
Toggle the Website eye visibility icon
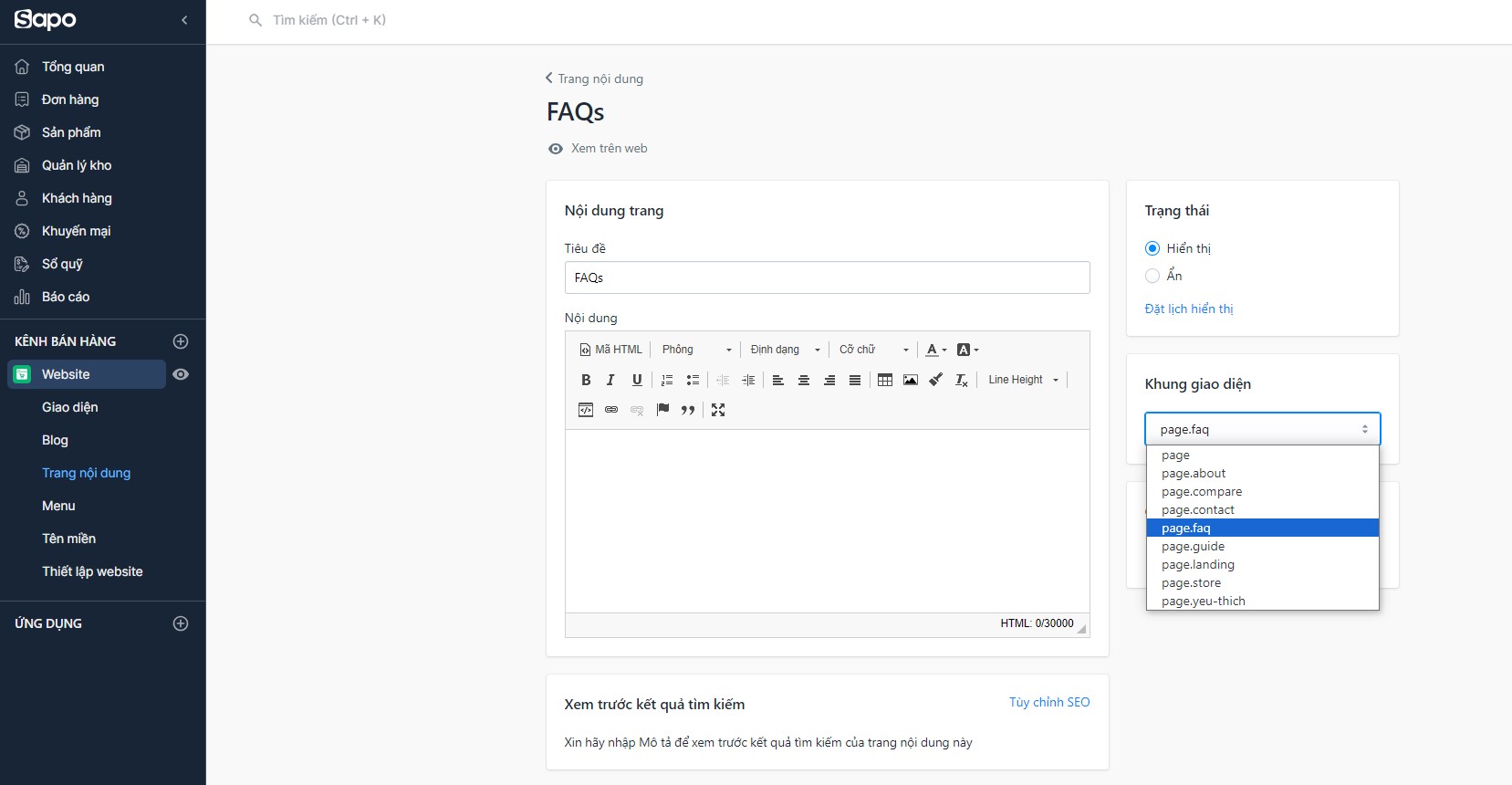pos(181,374)
